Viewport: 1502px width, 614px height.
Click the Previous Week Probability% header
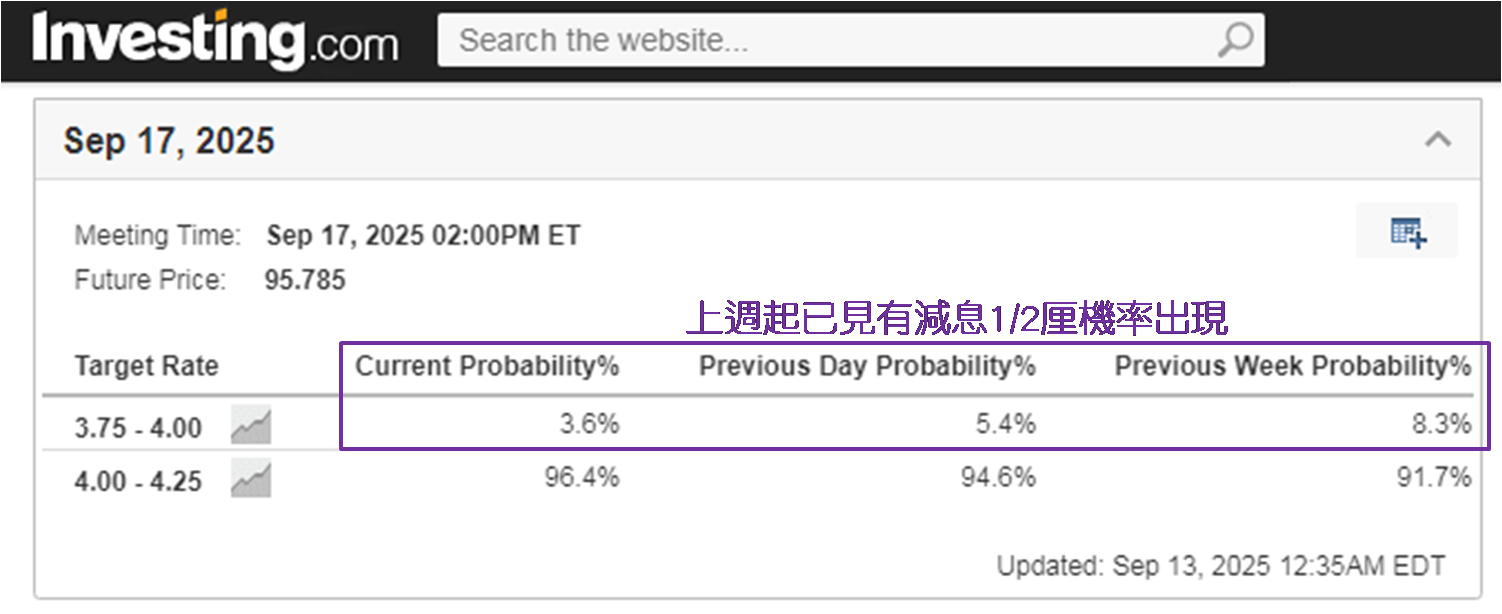[1292, 366]
